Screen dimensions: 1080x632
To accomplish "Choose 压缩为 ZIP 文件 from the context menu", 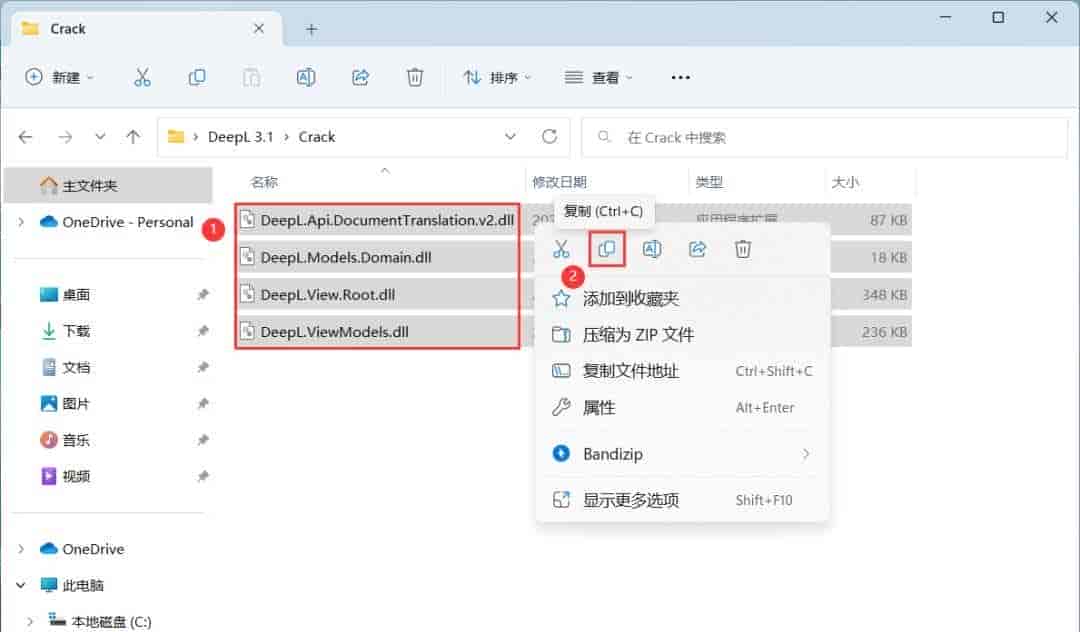I will click(682, 335).
